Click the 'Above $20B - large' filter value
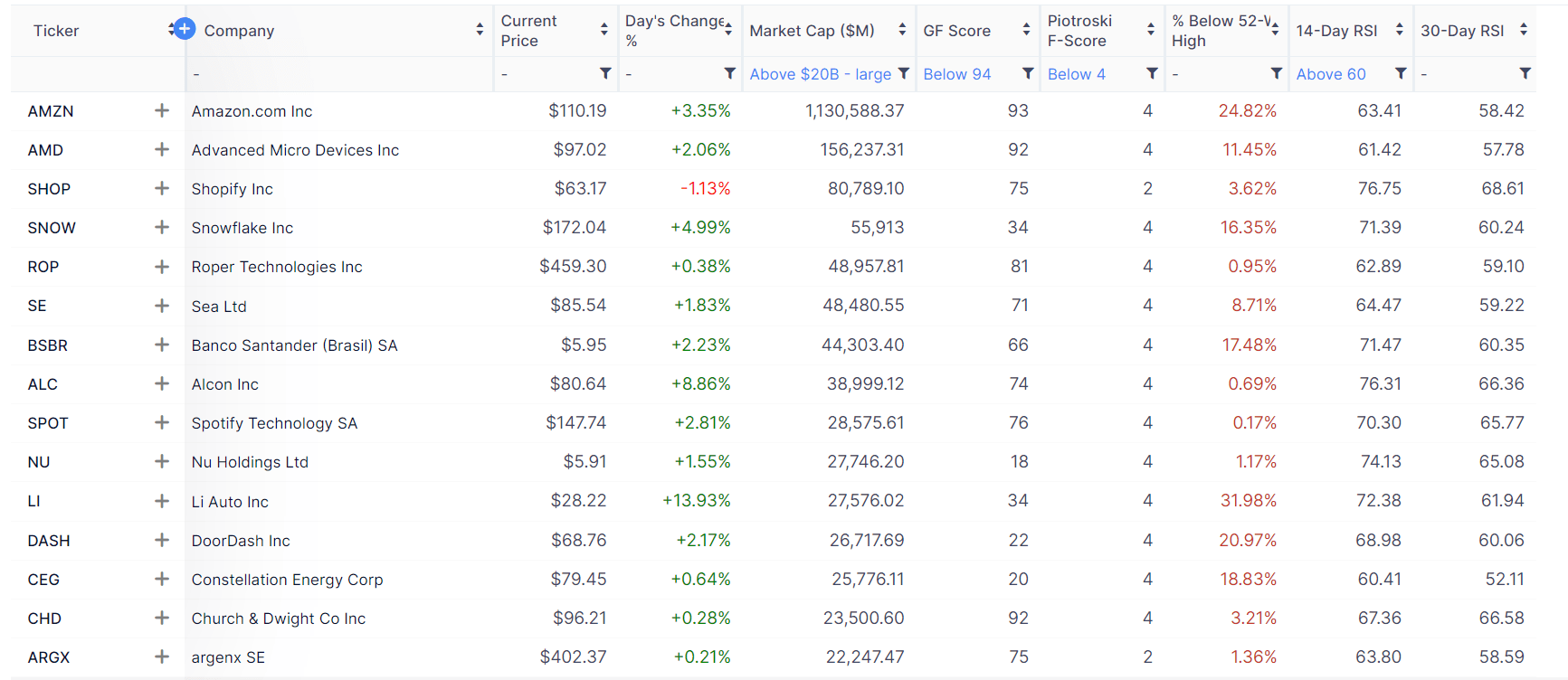Viewport: 1568px width, 680px height. pyautogui.click(x=821, y=74)
